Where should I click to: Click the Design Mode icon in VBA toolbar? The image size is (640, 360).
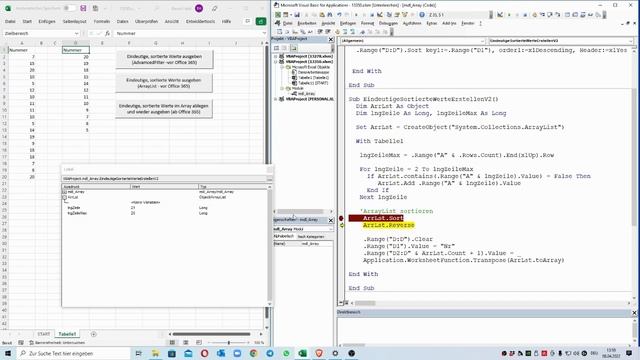(x=380, y=15)
